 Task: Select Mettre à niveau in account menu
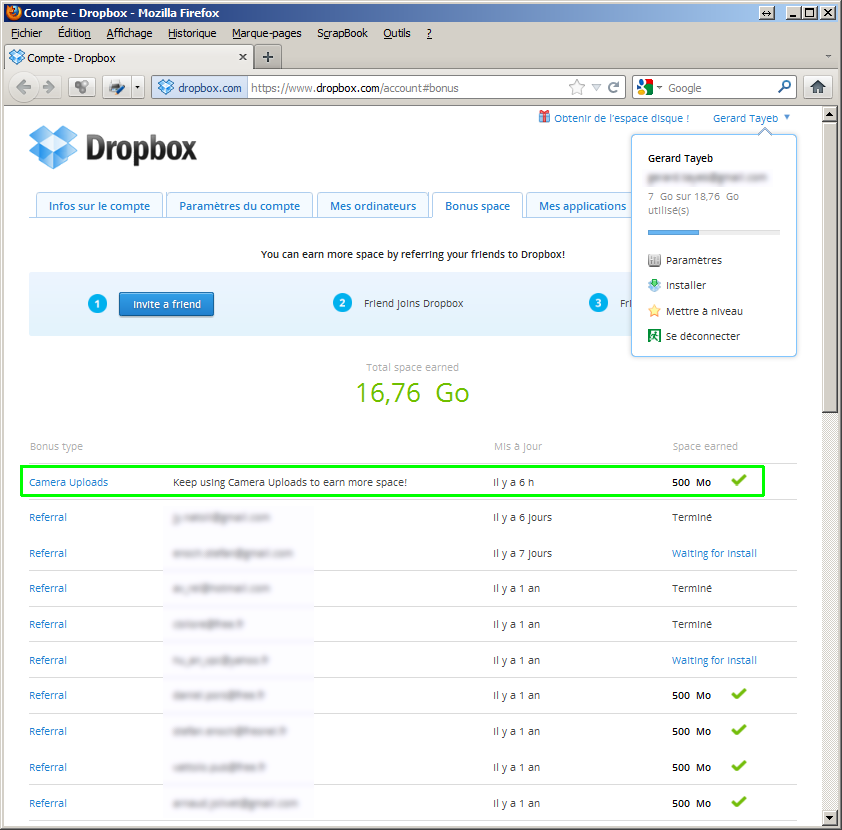coord(704,311)
